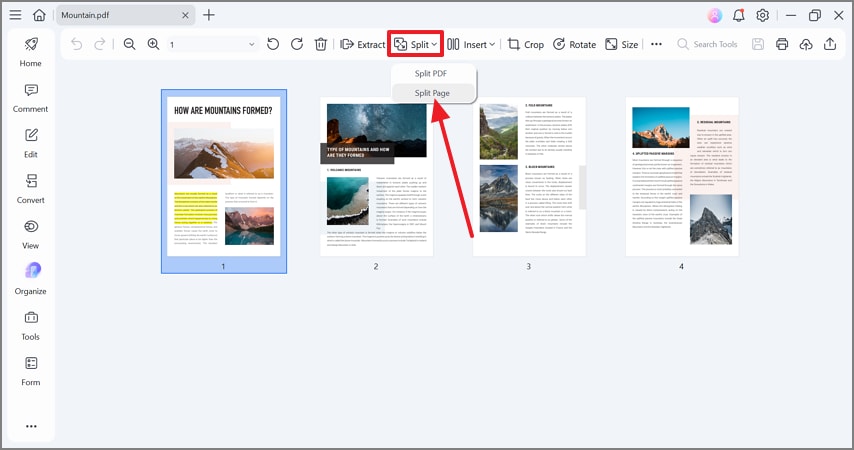This screenshot has height=450, width=854.
Task: Open Form in the sidebar
Action: [x=30, y=372]
